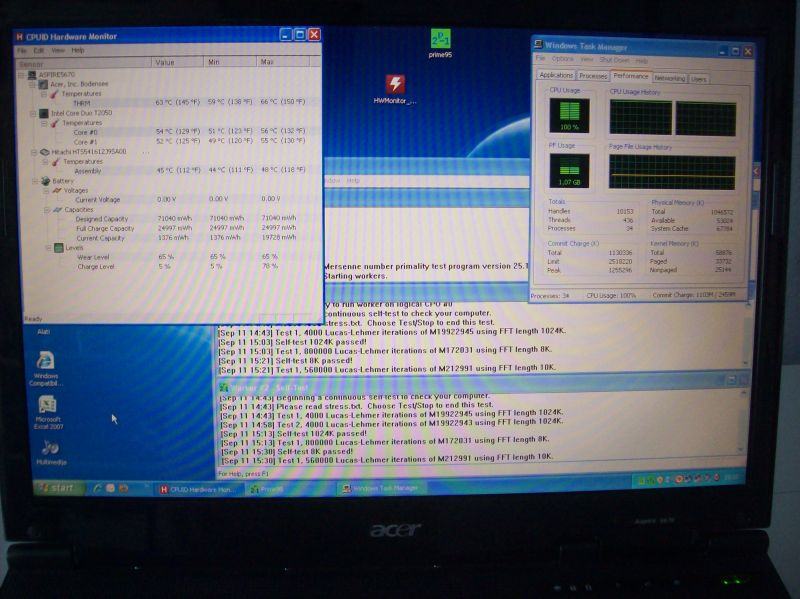Viewport: 800px width, 599px height.
Task: Click the Windows Start button
Action: point(57,488)
